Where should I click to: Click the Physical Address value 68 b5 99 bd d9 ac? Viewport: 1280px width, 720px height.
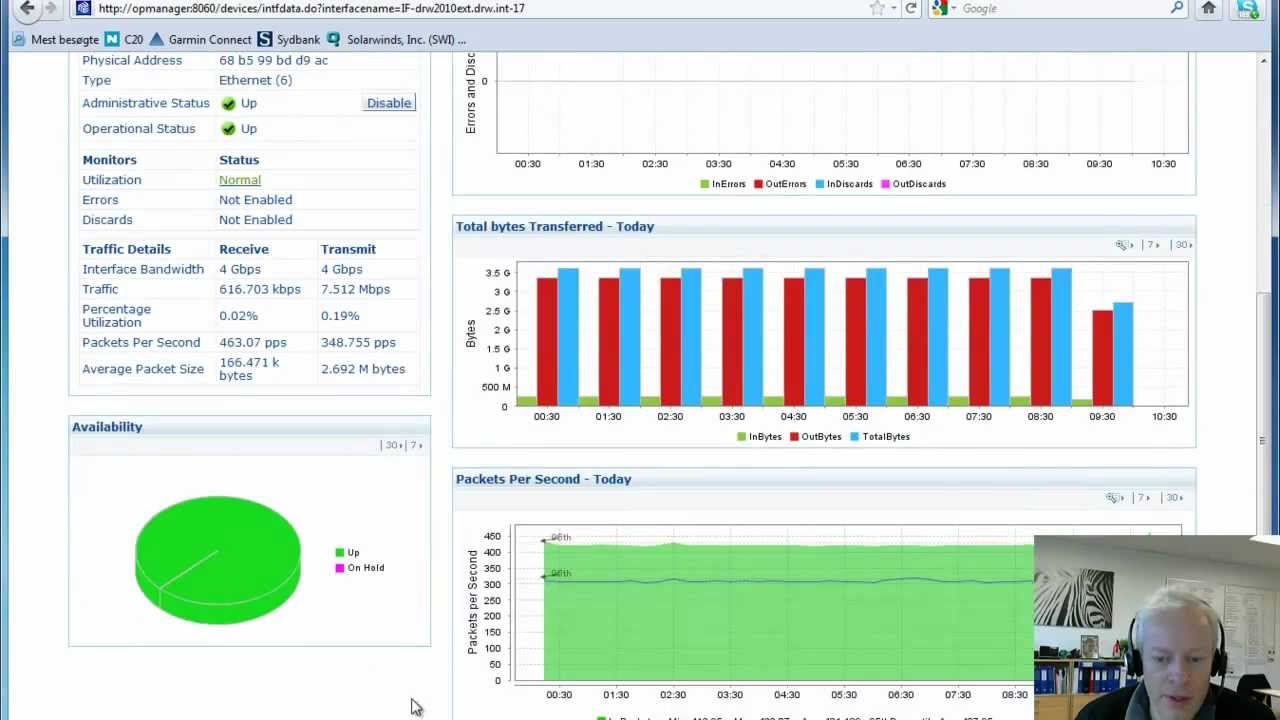(x=273, y=60)
